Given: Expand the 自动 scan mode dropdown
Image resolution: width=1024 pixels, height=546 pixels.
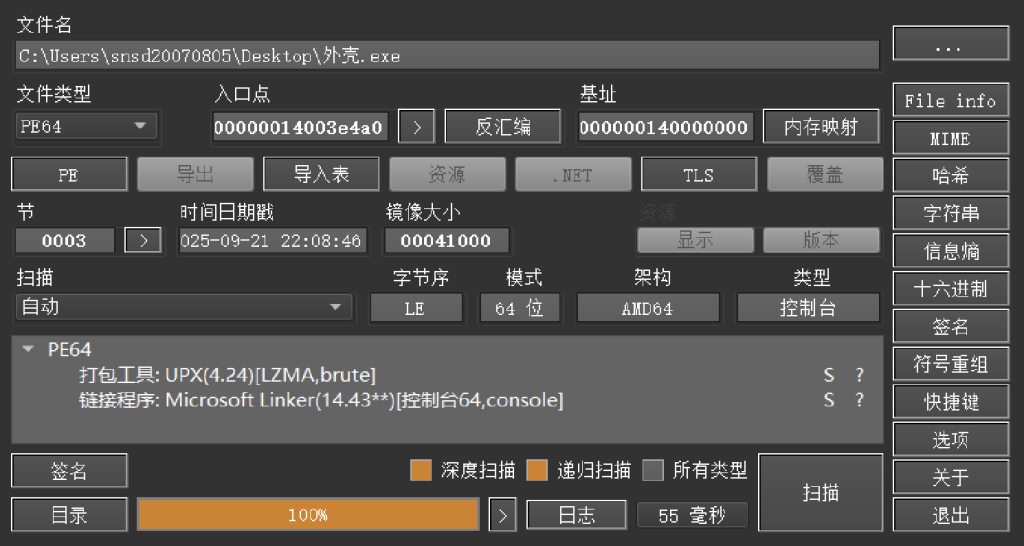Looking at the screenshot, I should pyautogui.click(x=184, y=307).
